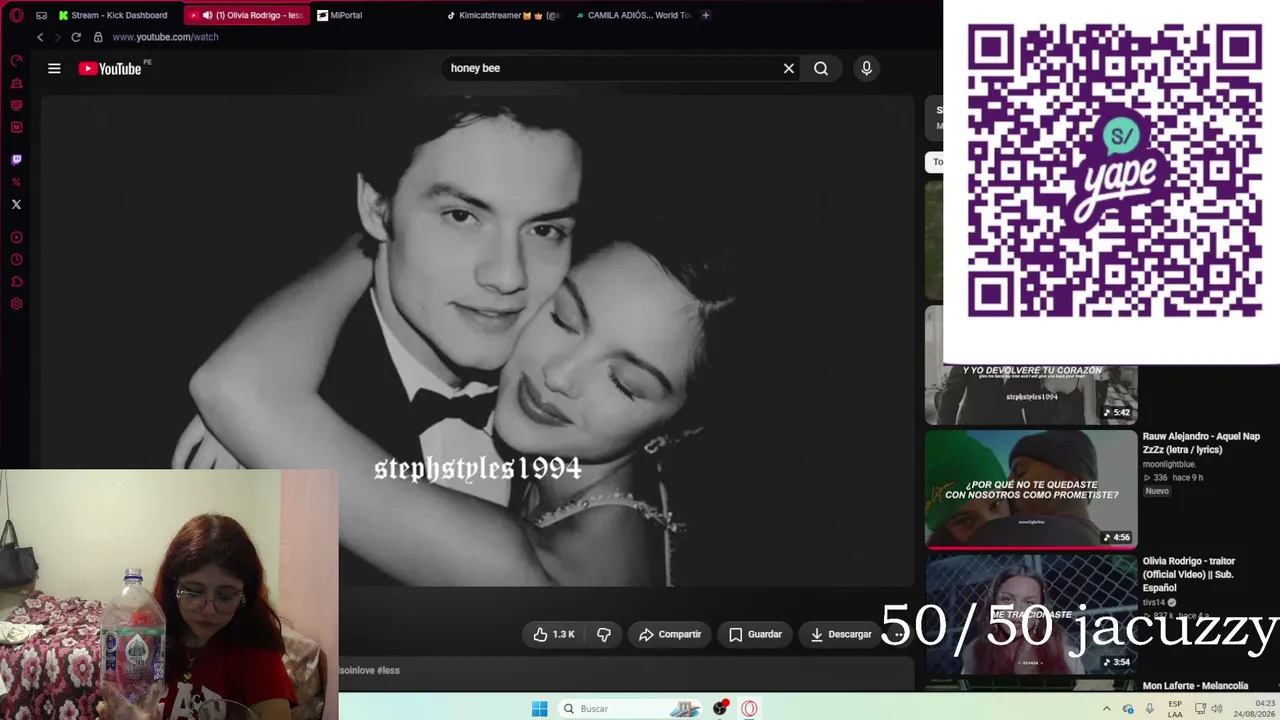Image resolution: width=1280 pixels, height=720 pixels.
Task: Download the video with Descargar
Action: click(x=841, y=634)
